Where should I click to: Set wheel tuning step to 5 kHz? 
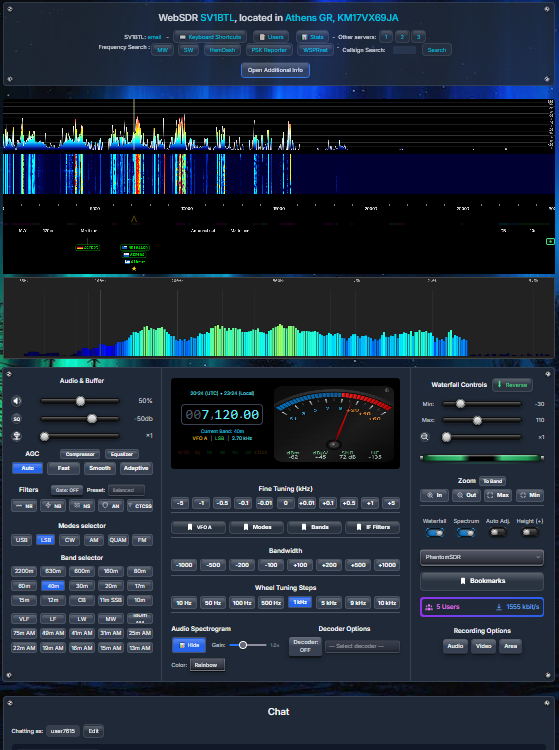(329, 603)
